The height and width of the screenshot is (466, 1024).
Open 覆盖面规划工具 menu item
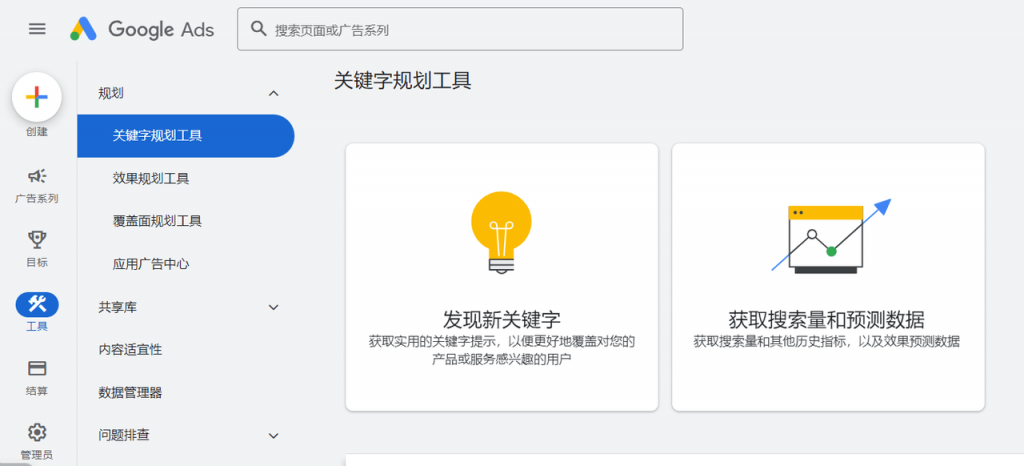click(x=158, y=221)
